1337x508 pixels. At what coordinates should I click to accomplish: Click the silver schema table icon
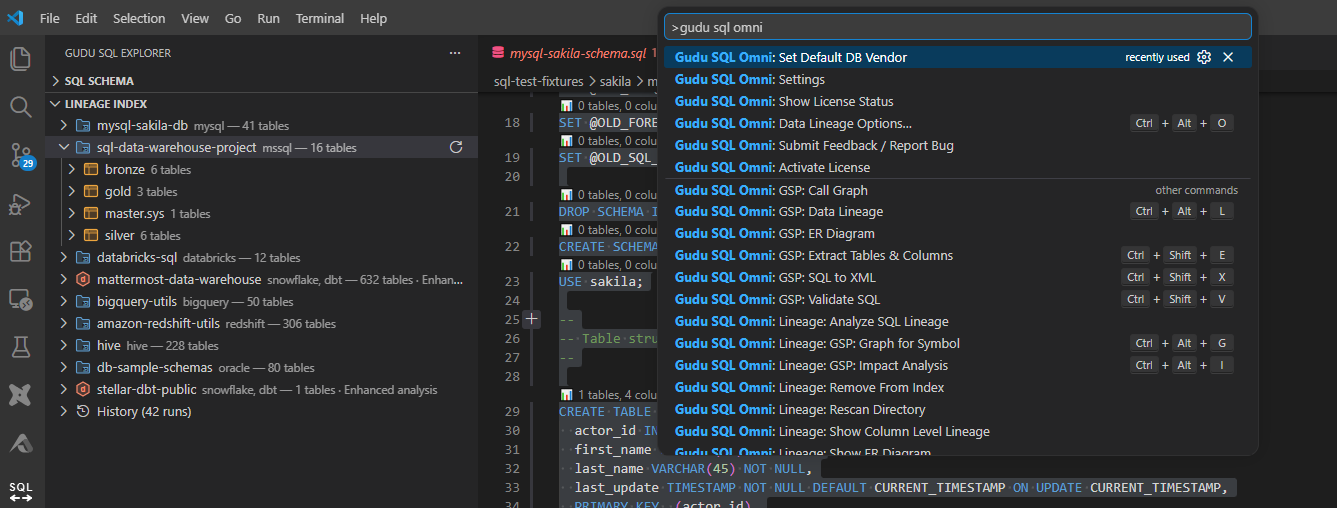(91, 235)
